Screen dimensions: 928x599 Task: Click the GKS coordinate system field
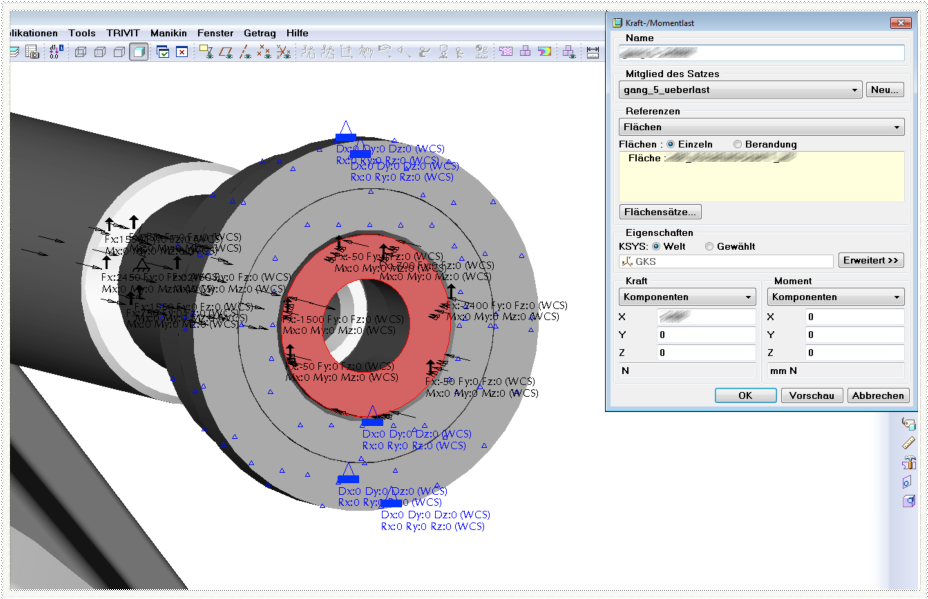726,261
